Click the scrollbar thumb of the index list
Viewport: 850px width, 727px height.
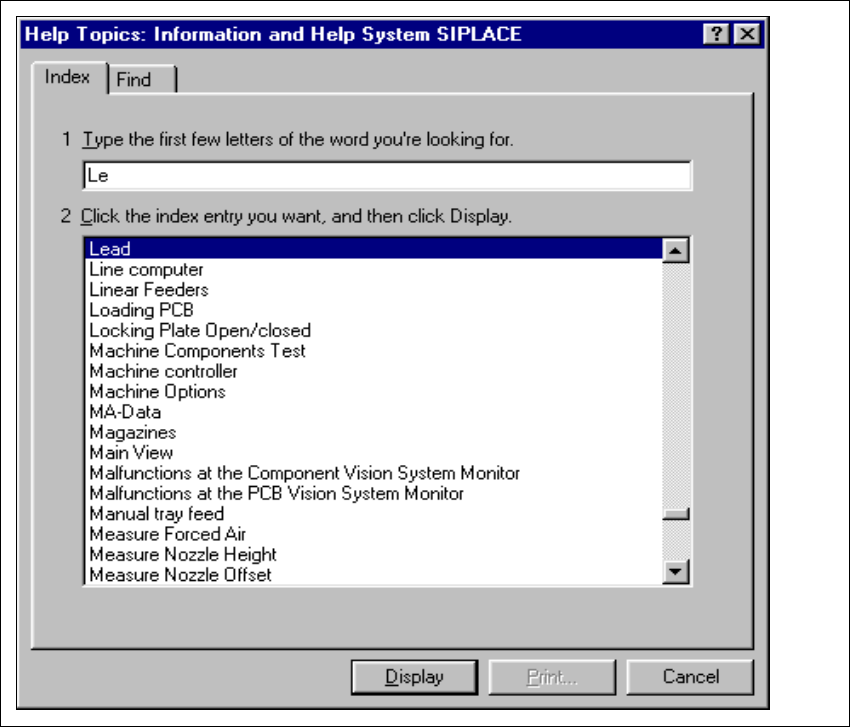(x=675, y=513)
